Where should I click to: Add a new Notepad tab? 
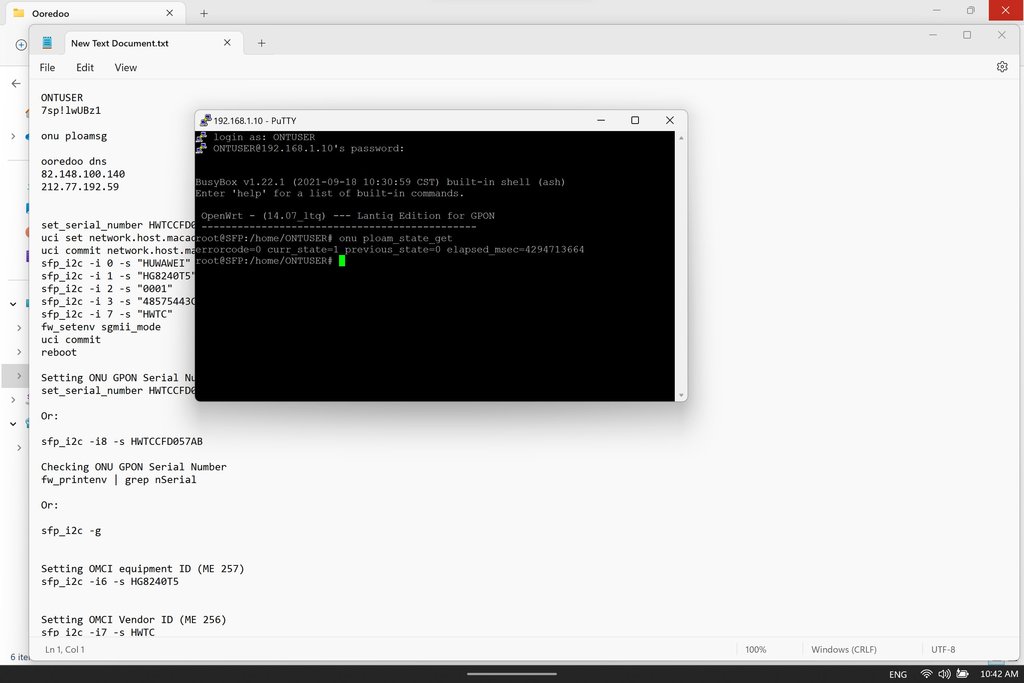tap(261, 43)
